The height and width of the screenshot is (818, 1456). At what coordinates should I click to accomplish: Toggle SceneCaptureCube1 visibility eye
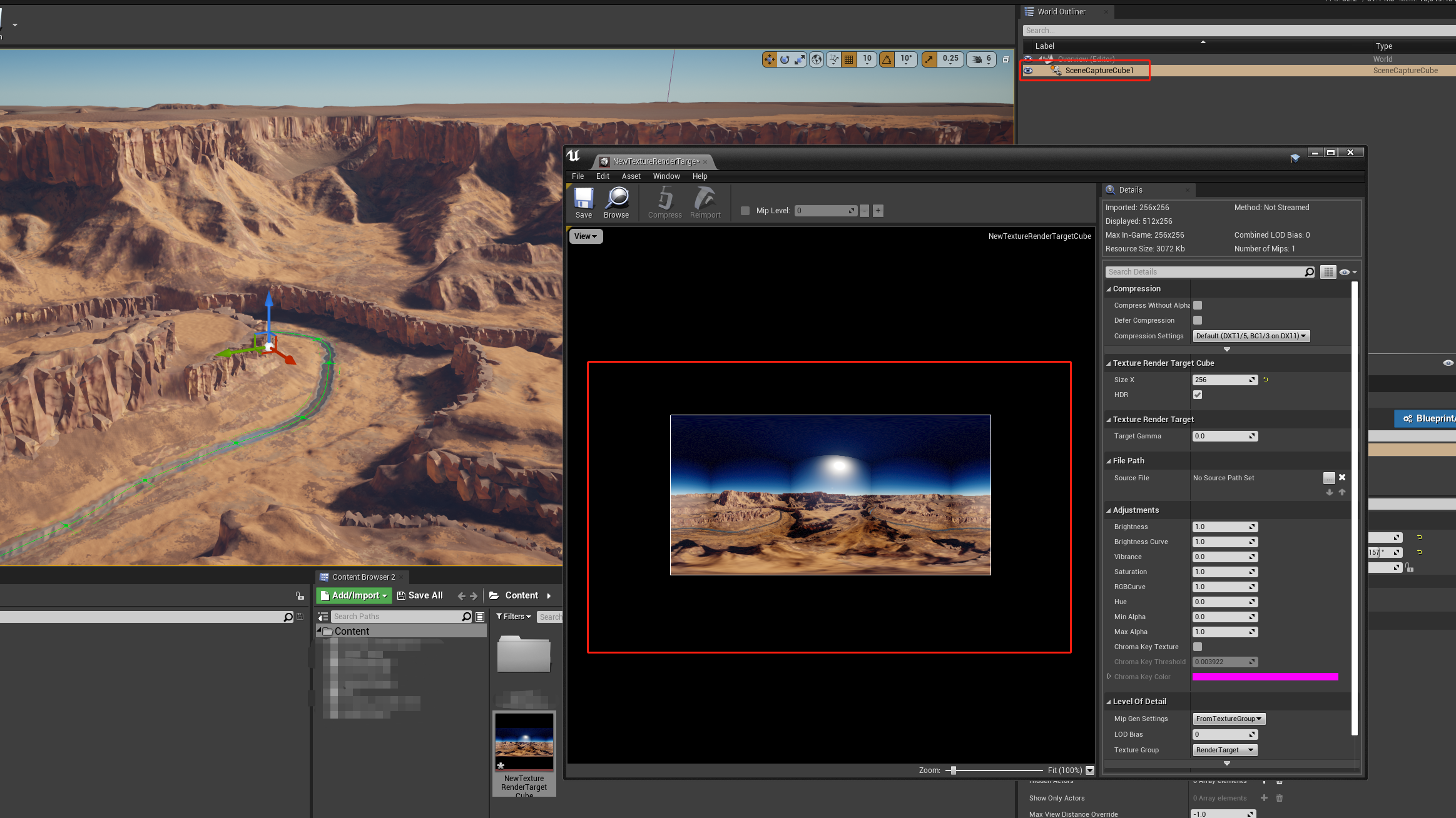tap(1028, 71)
